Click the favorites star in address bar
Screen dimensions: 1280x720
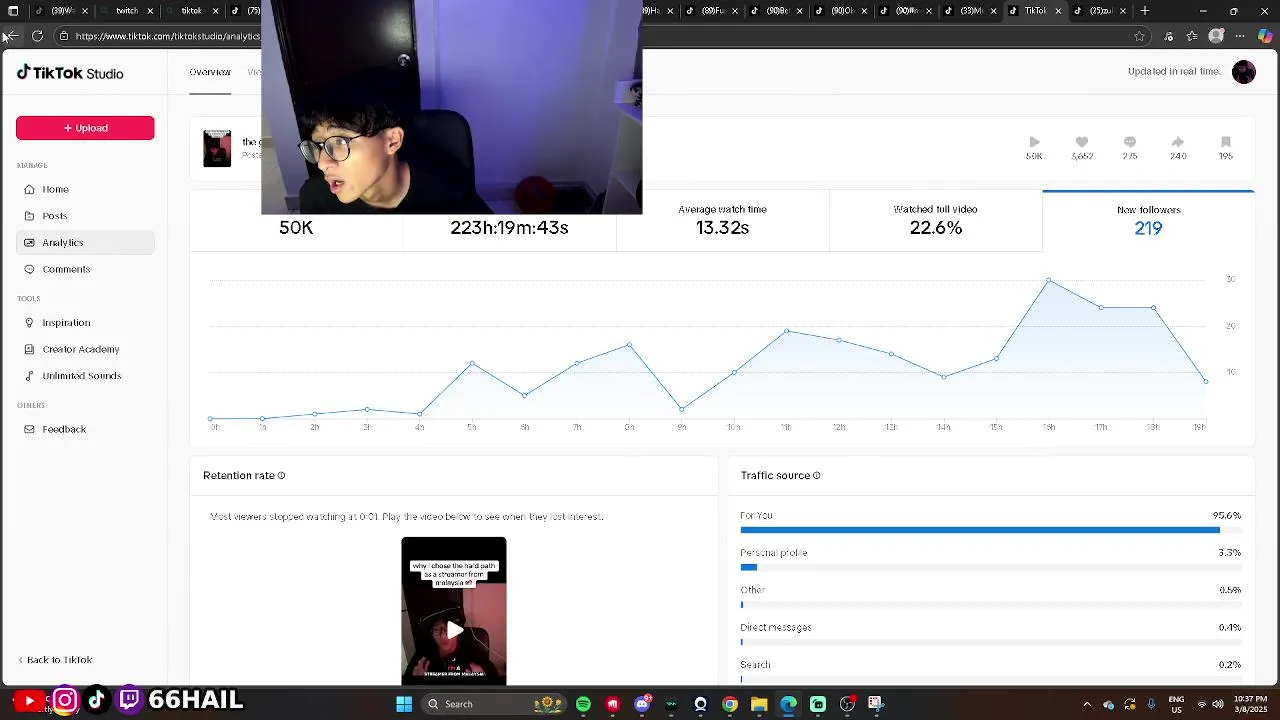1139,36
